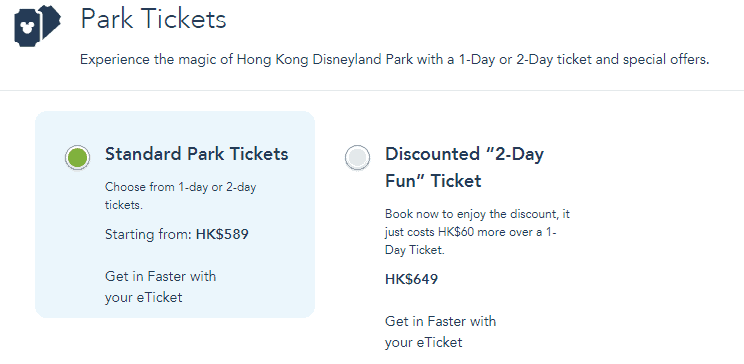744x364 pixels.
Task: Click the Mickey tickets icon beside Park Tickets
Action: 37,26
